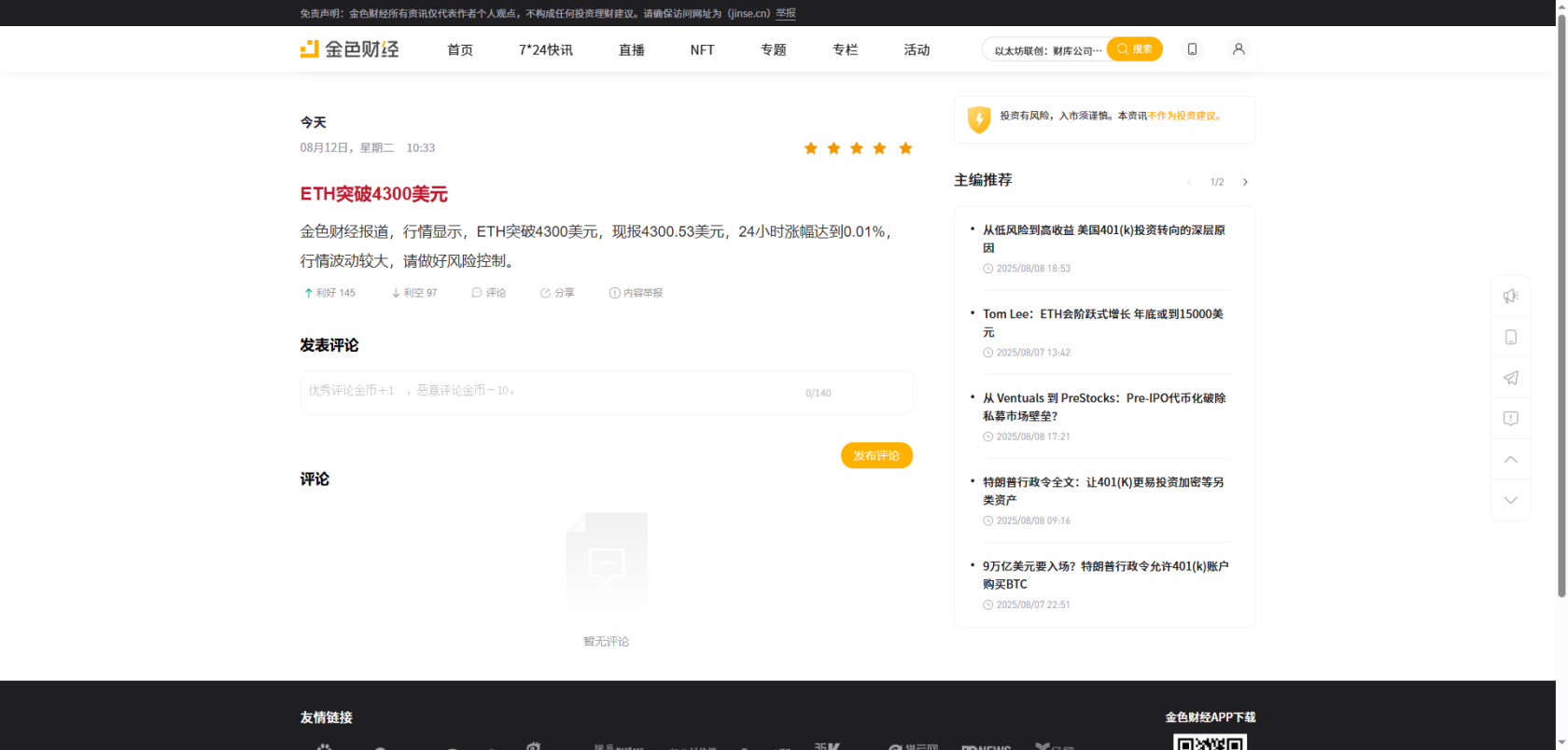
Task: Click the comment text input field
Action: click(x=551, y=392)
